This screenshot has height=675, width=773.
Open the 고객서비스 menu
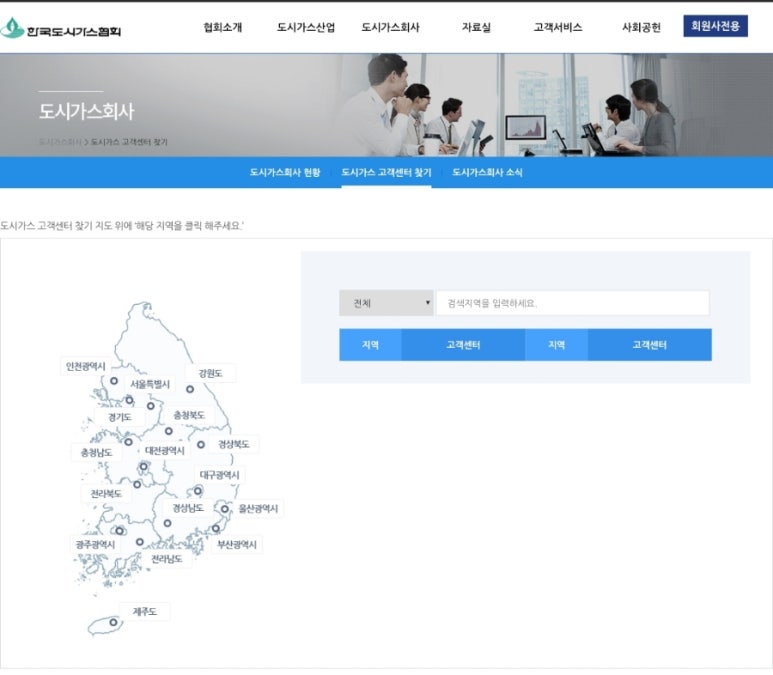(x=558, y=28)
